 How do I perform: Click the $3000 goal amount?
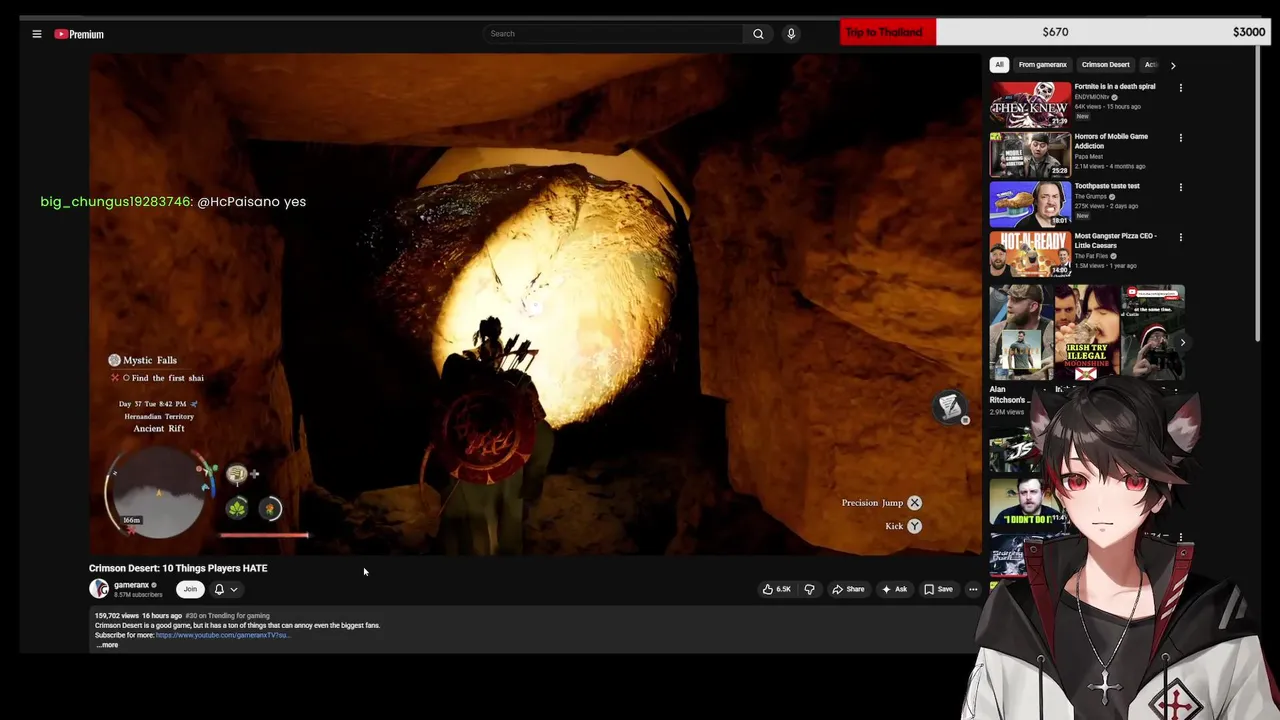point(1249,32)
